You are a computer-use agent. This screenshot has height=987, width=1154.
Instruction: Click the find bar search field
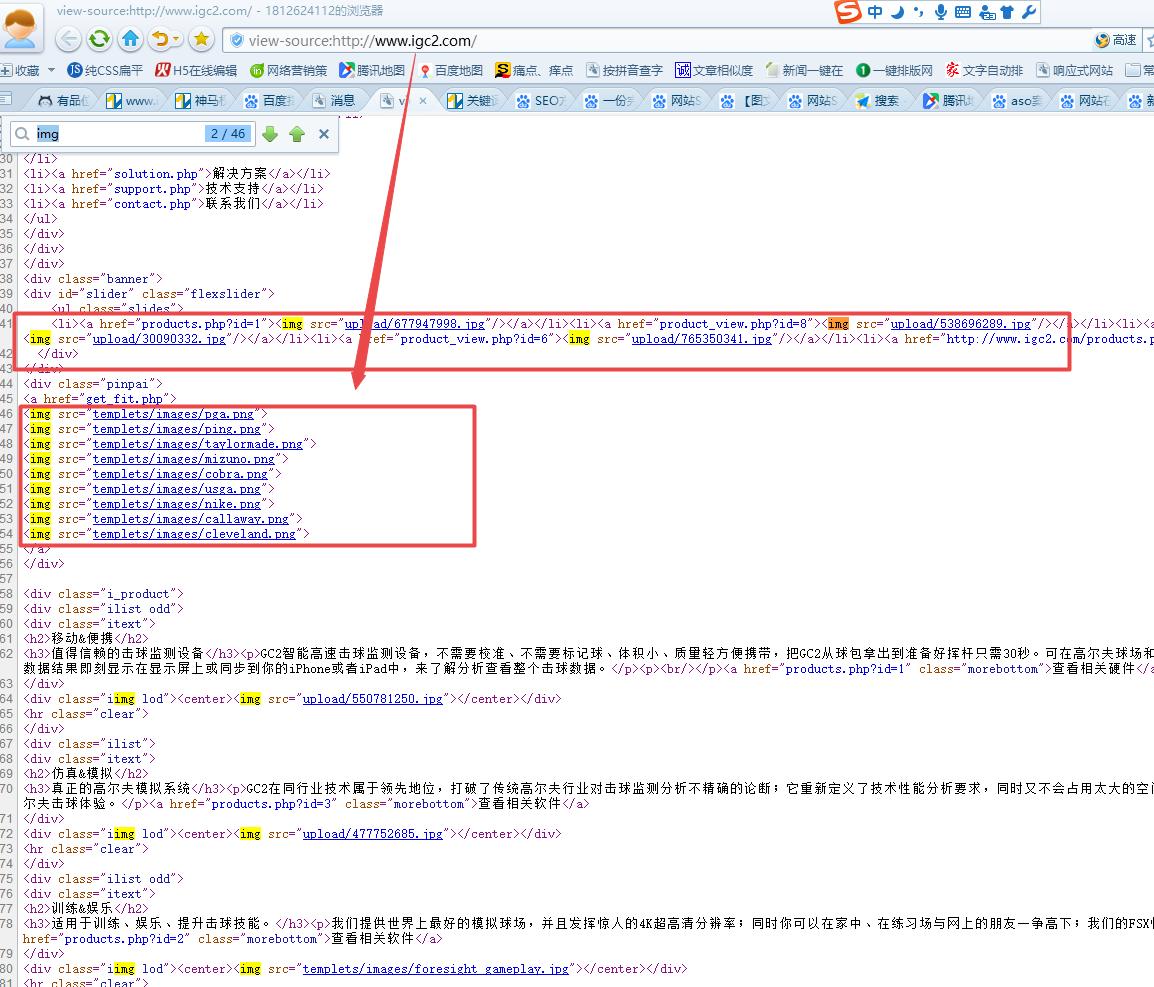point(115,134)
